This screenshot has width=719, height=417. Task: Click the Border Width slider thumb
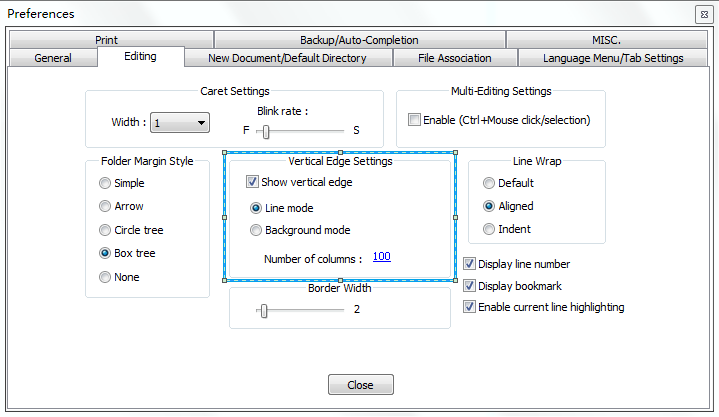pos(263,310)
